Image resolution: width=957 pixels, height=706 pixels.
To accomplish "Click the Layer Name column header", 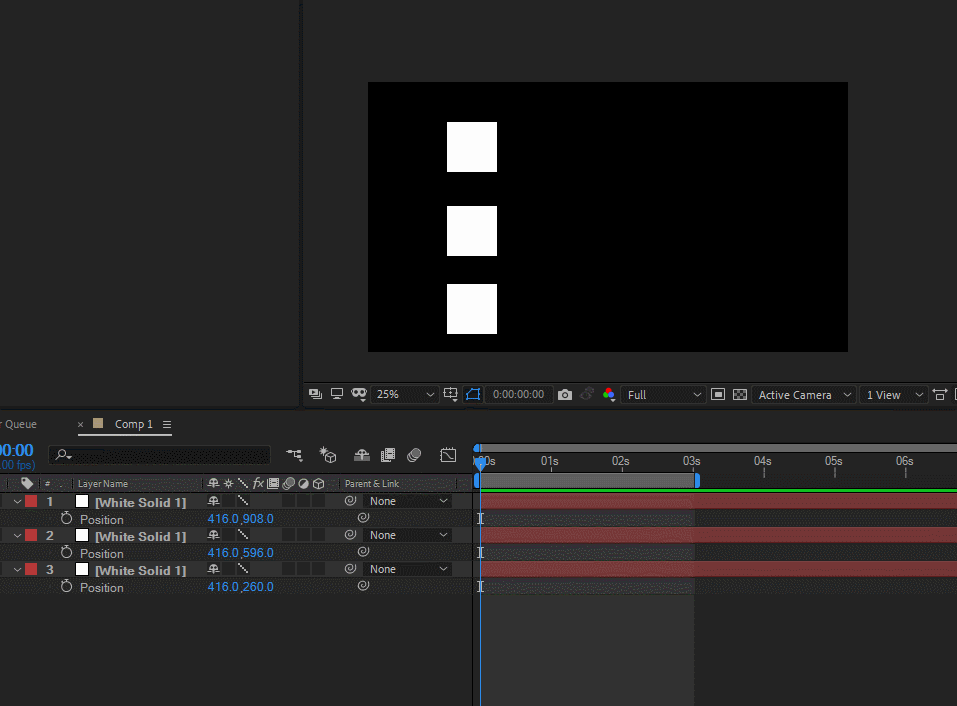I will [x=103, y=483].
